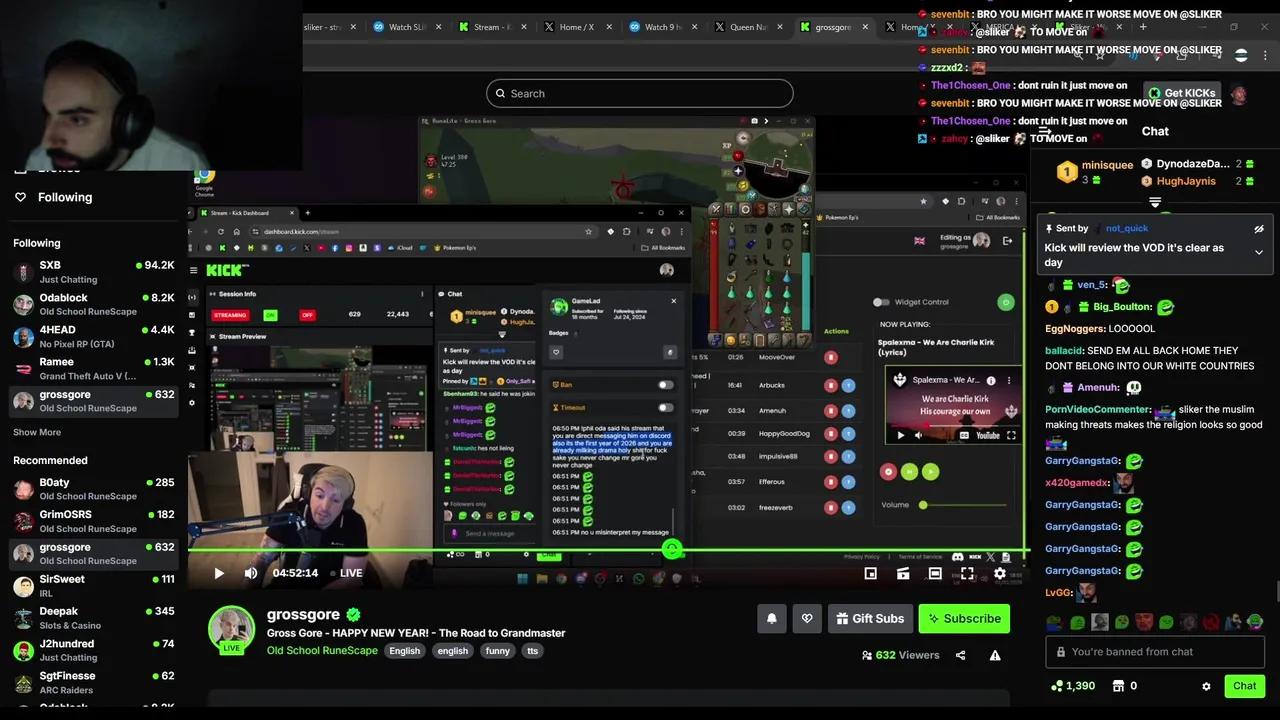The image size is (1280, 720).
Task: Open Deepak in Recommended list
Action: [x=94, y=617]
